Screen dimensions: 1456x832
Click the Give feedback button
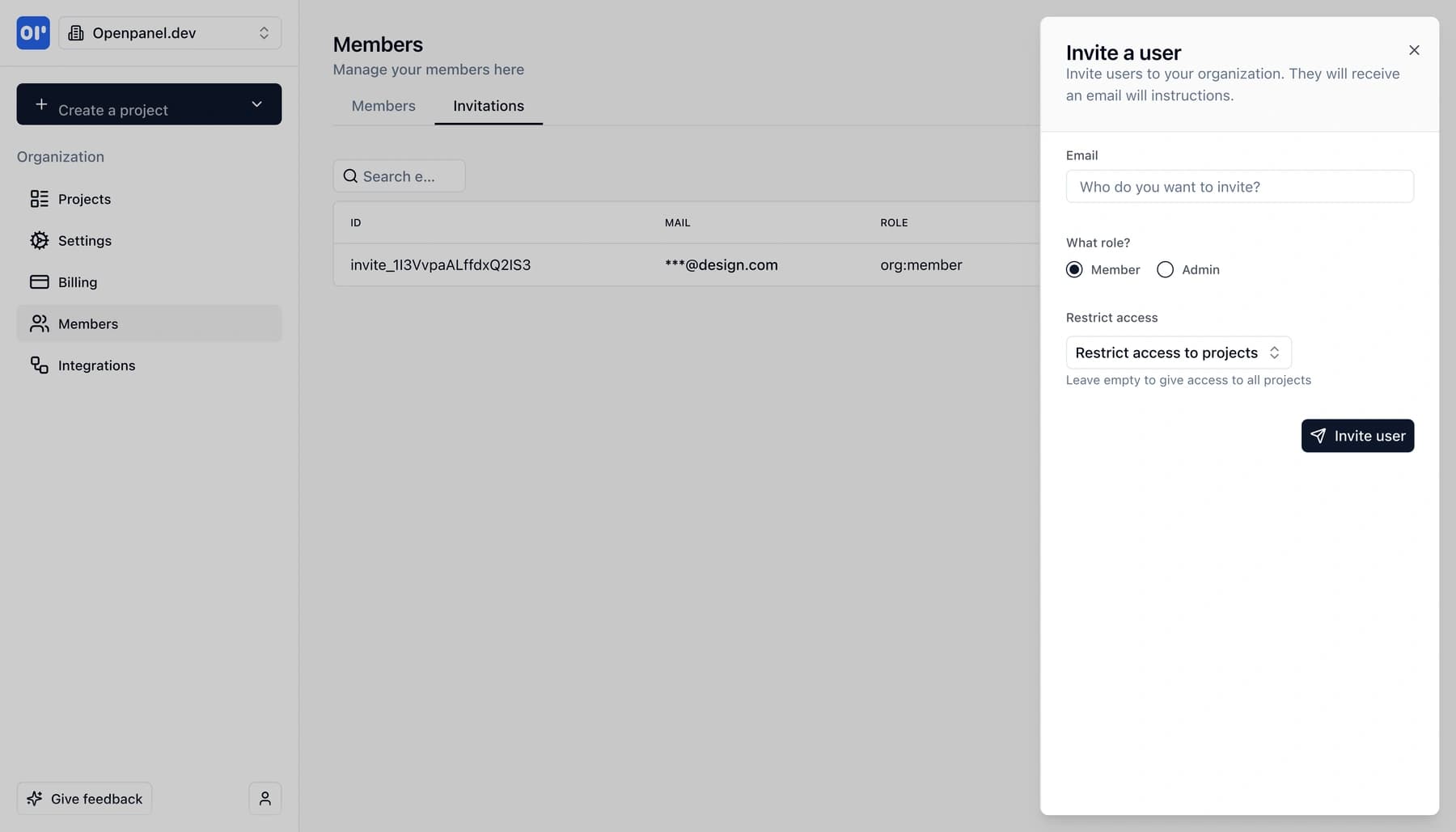click(84, 798)
